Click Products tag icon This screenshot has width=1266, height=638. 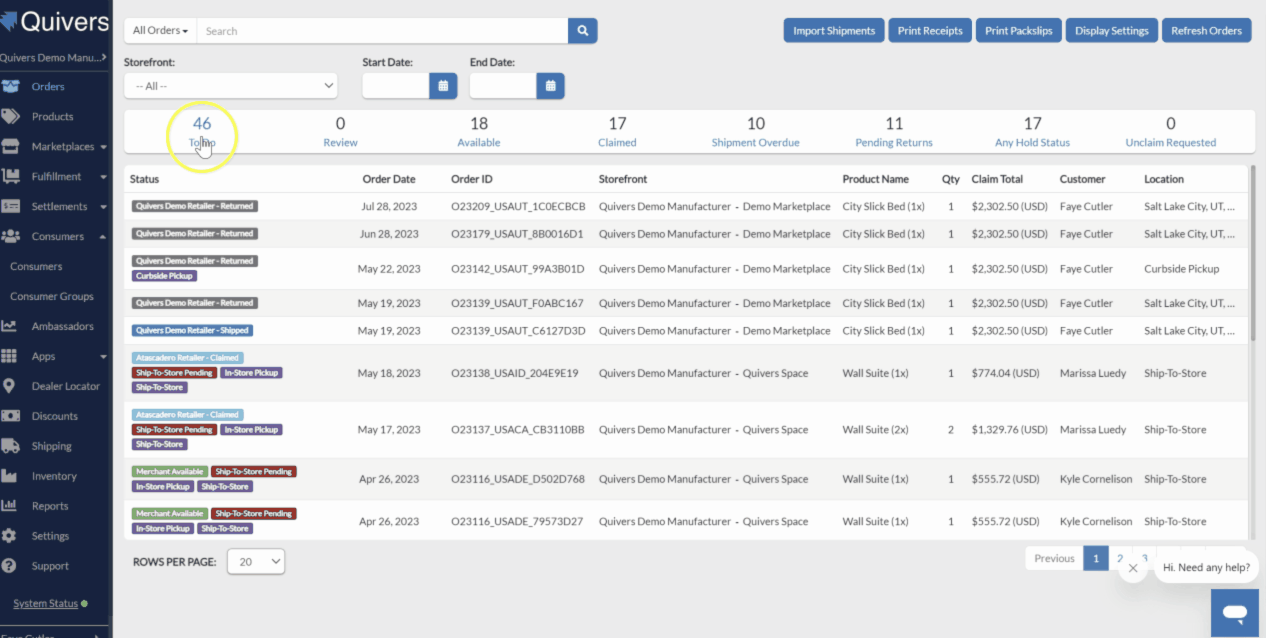(x=10, y=117)
